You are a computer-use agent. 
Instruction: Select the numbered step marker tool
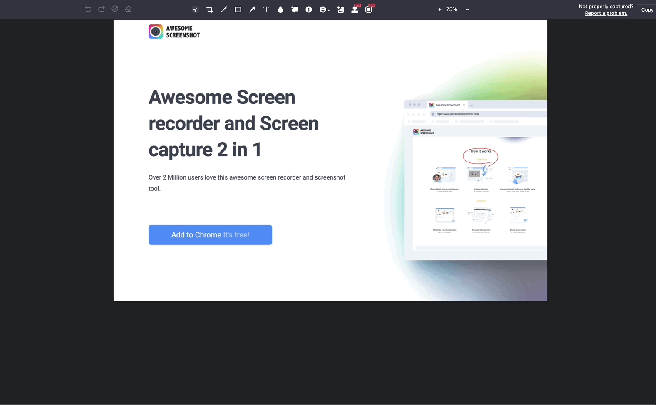click(x=309, y=9)
